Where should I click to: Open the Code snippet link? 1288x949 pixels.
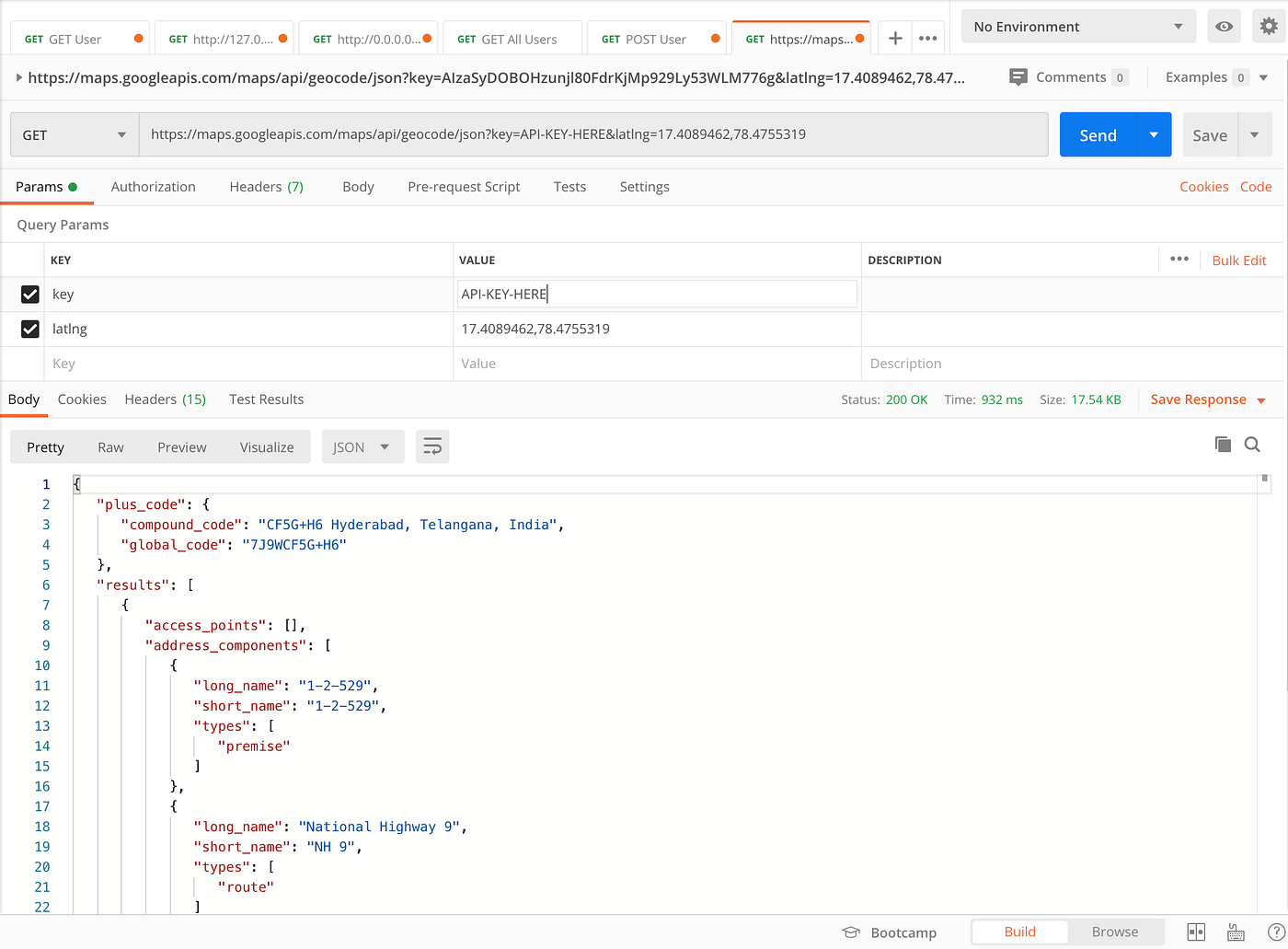[1256, 187]
